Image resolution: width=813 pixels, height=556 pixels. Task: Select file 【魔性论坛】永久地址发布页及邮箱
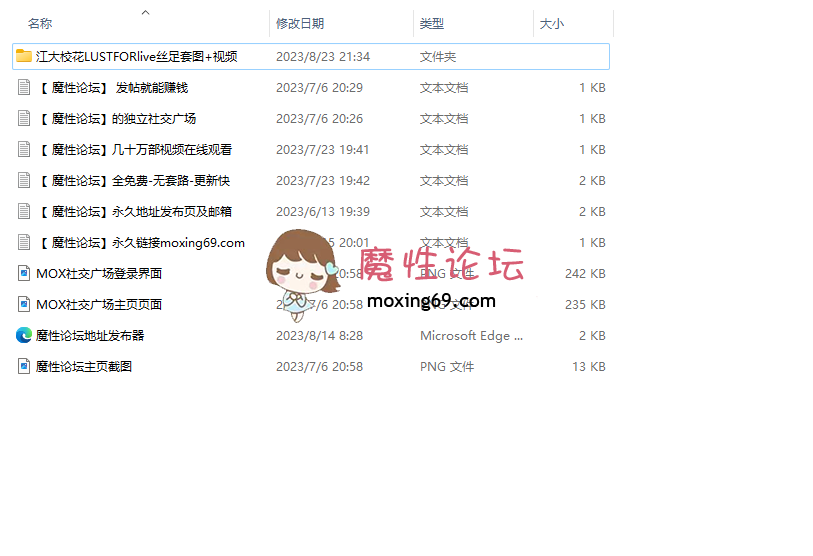click(134, 212)
